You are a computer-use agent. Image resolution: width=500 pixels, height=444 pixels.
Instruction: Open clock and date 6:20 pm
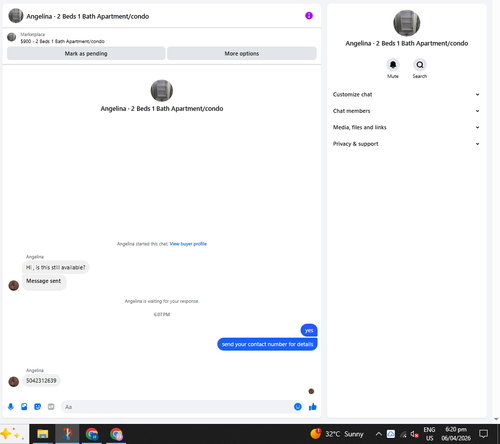tap(456, 434)
